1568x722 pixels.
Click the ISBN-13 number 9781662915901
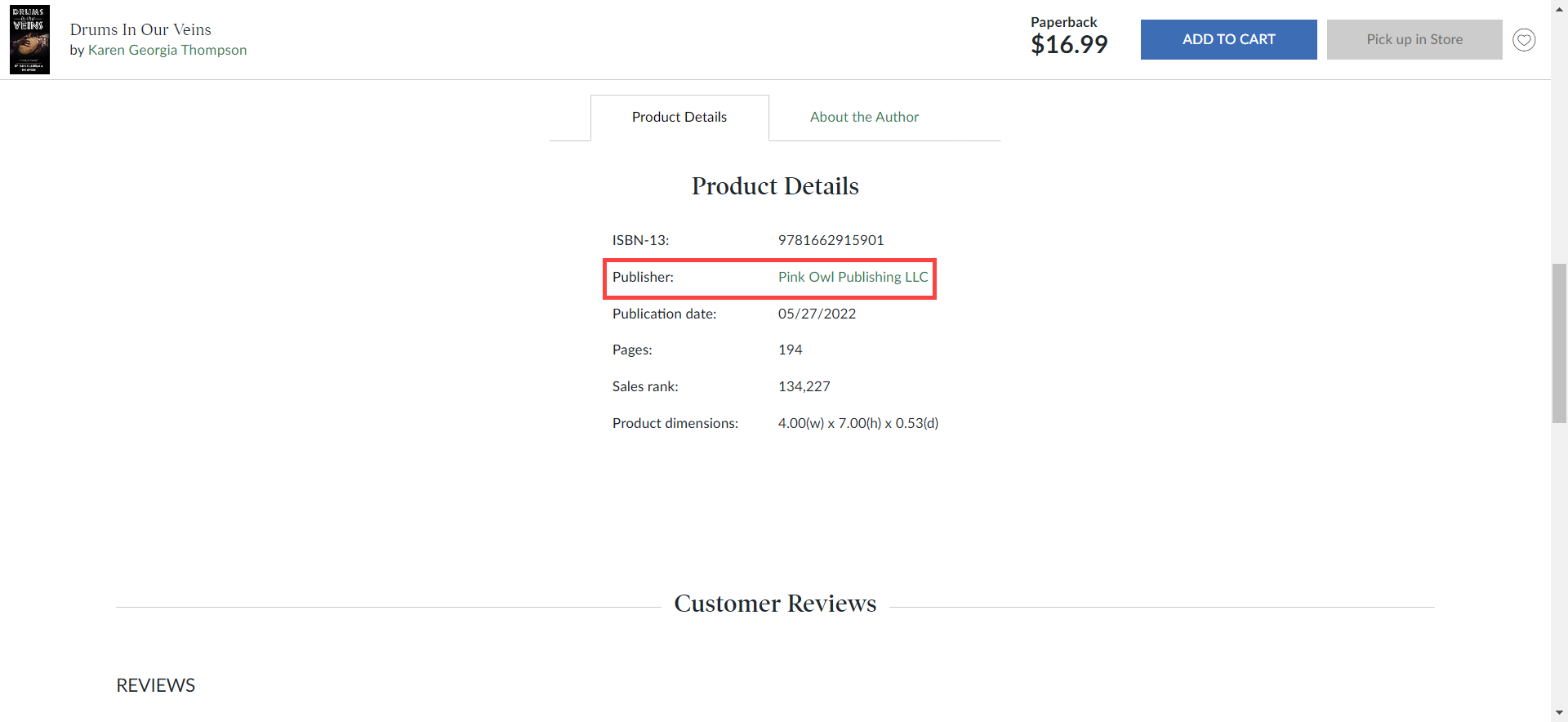coord(831,240)
